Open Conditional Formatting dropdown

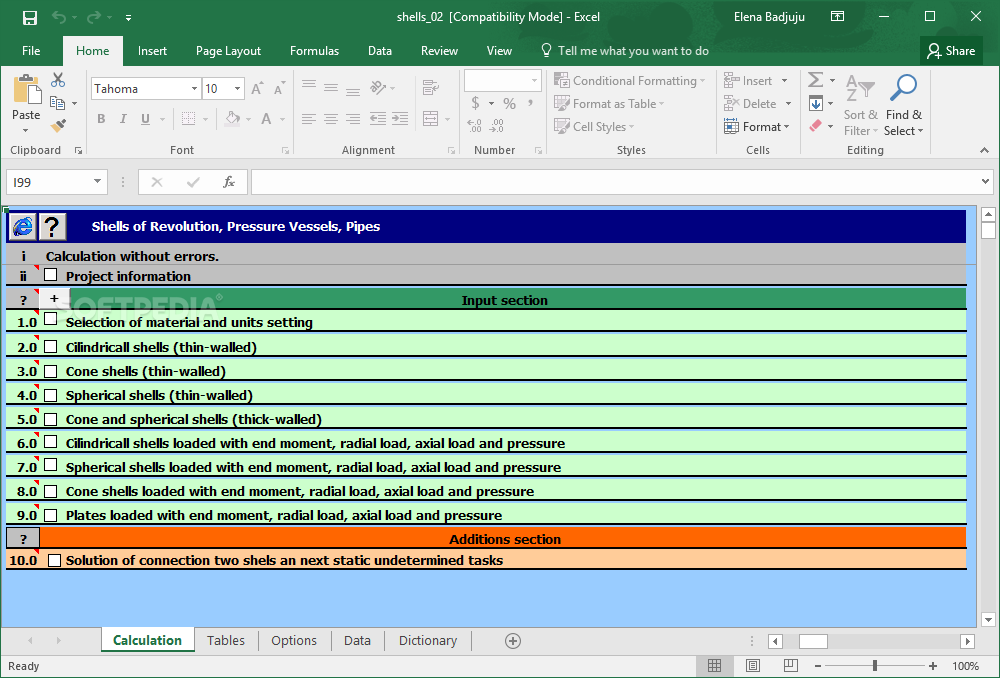[629, 81]
